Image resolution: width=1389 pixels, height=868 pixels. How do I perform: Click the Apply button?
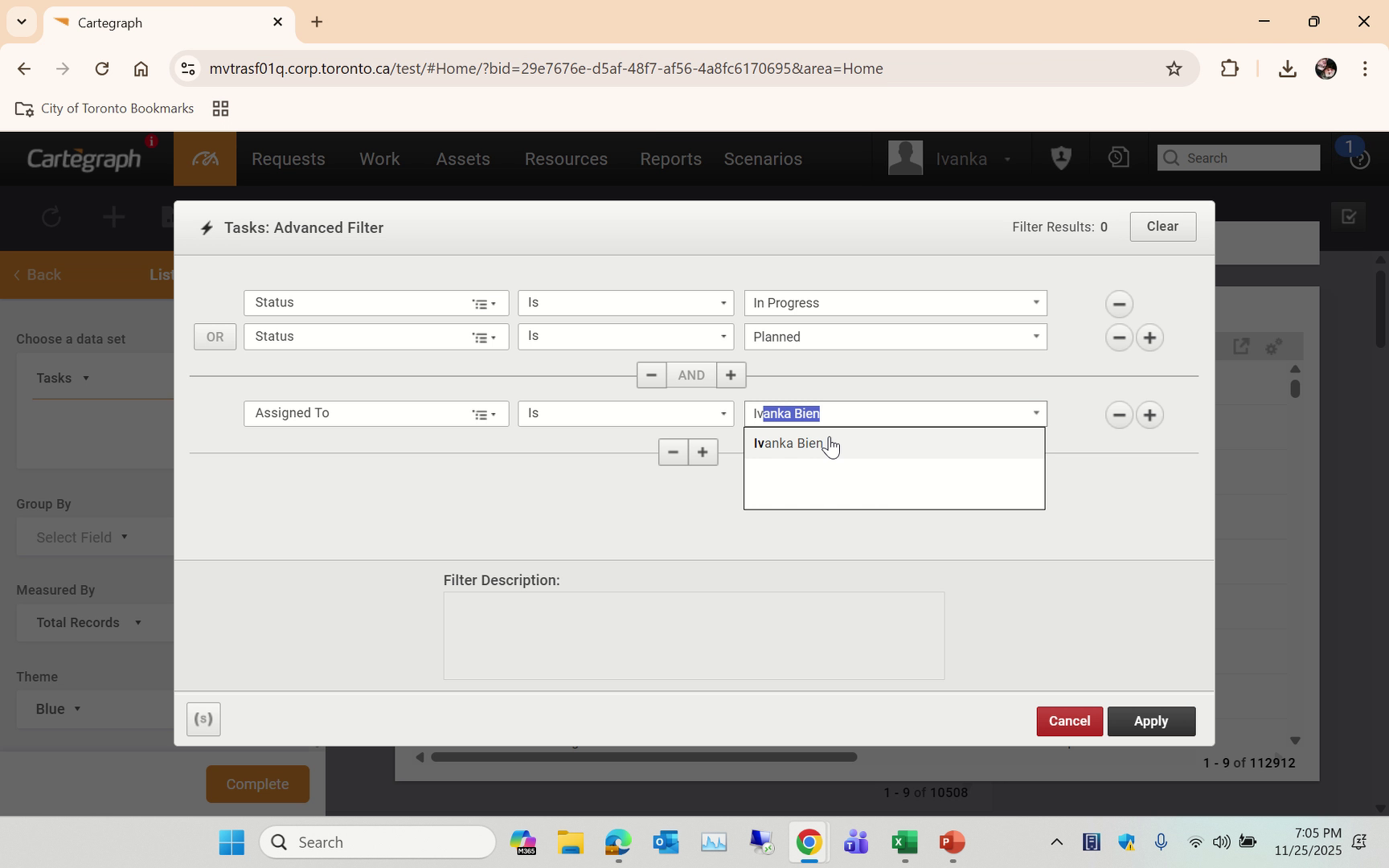[1151, 721]
